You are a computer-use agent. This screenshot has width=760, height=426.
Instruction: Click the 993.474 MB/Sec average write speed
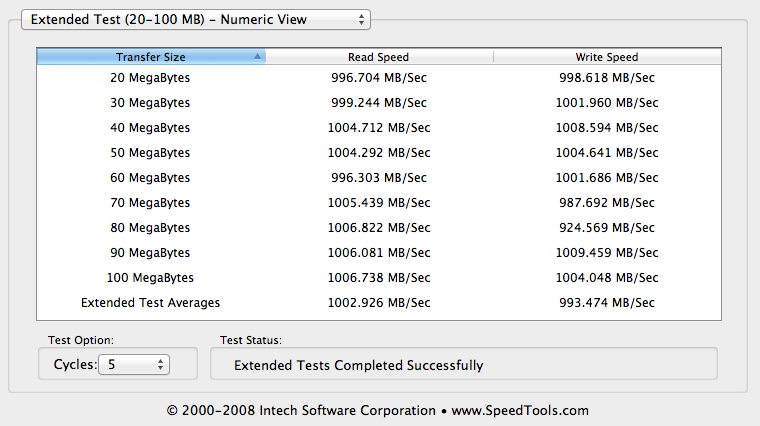606,302
